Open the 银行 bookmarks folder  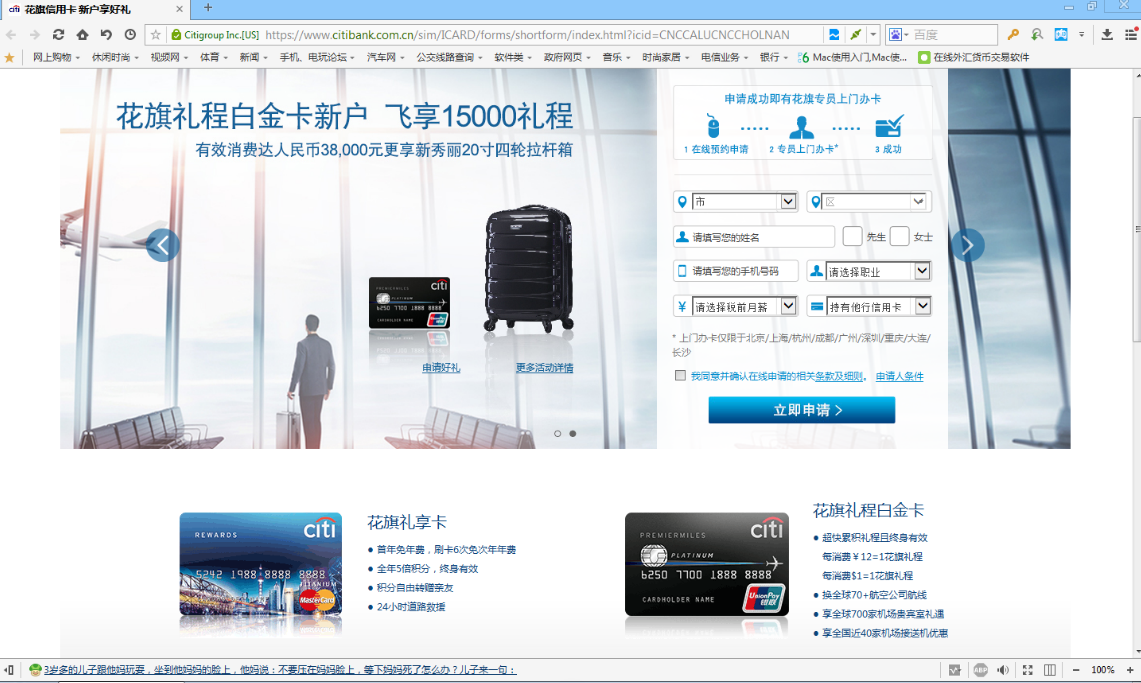coord(774,57)
